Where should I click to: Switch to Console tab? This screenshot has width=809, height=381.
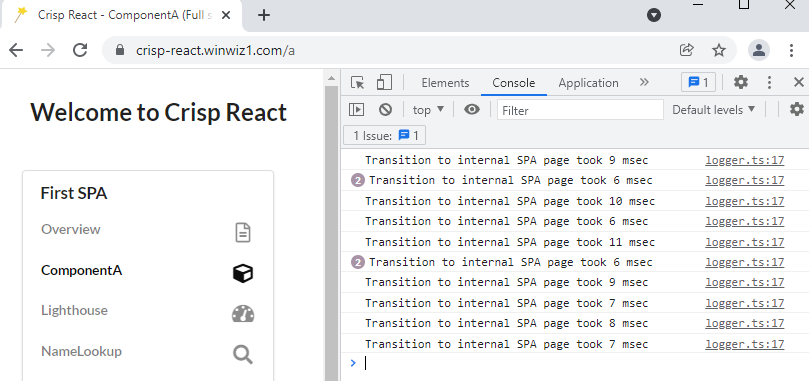(513, 83)
